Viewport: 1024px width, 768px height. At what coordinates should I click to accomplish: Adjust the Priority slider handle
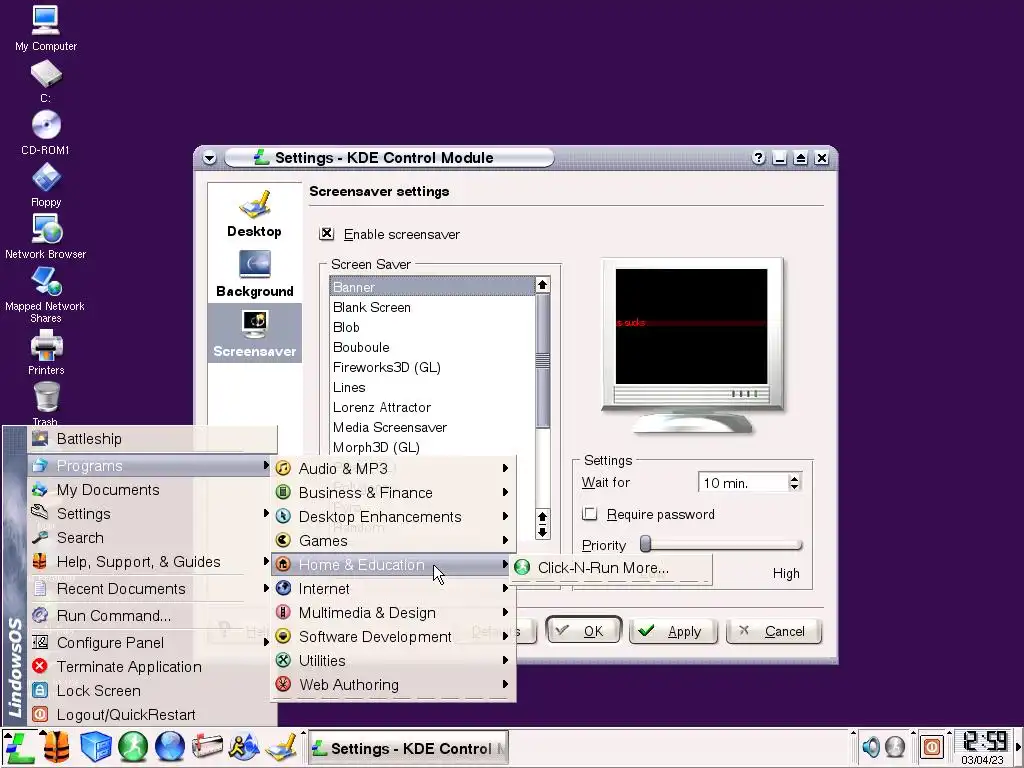(645, 543)
